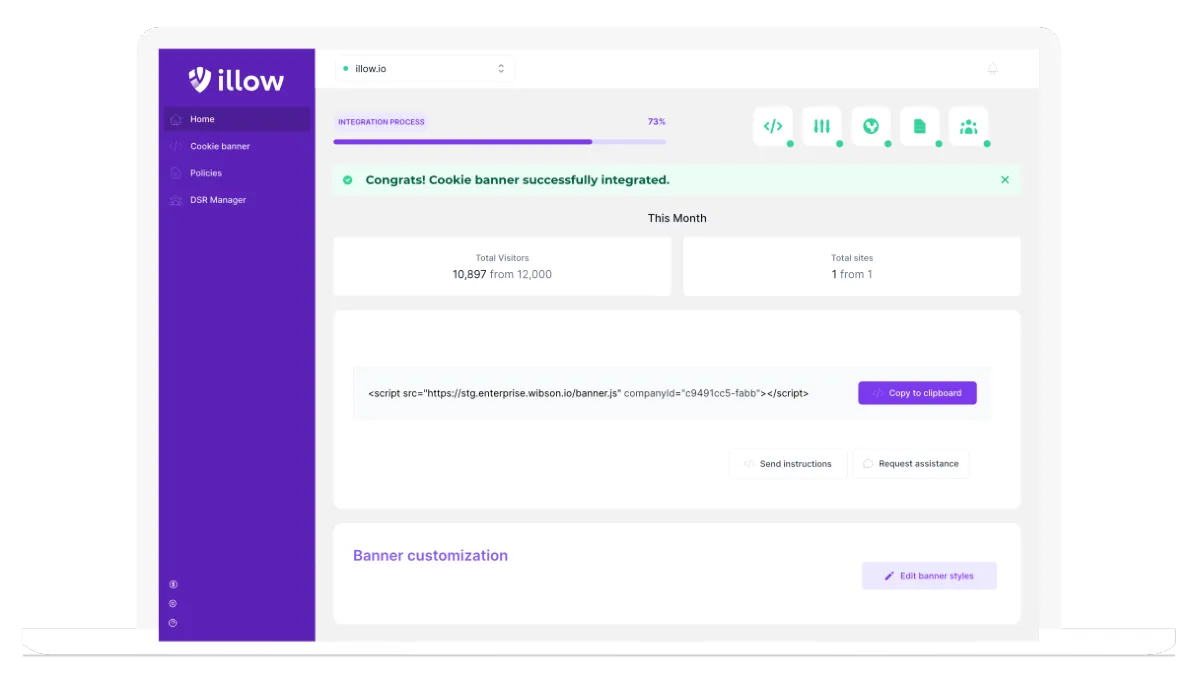Click the Congrats cookie banner integrated message
Viewport: 1200px width, 683px height.
pos(517,180)
